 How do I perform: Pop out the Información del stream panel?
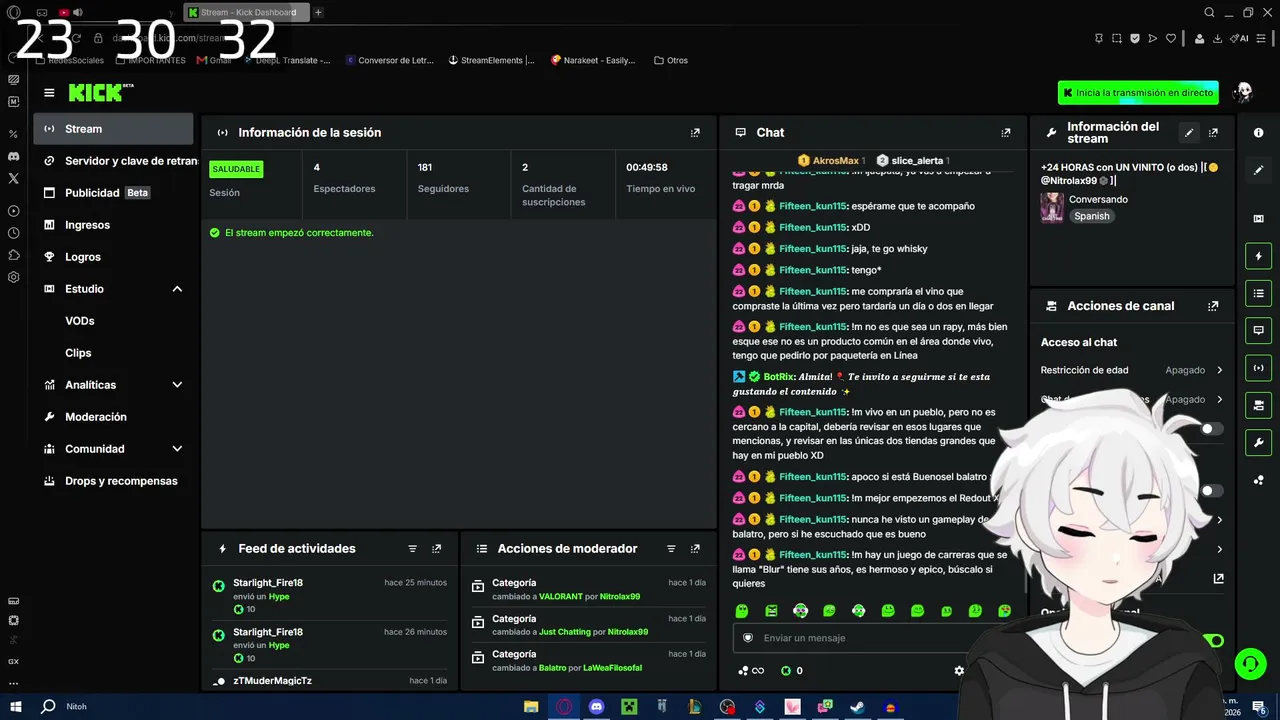(1213, 132)
